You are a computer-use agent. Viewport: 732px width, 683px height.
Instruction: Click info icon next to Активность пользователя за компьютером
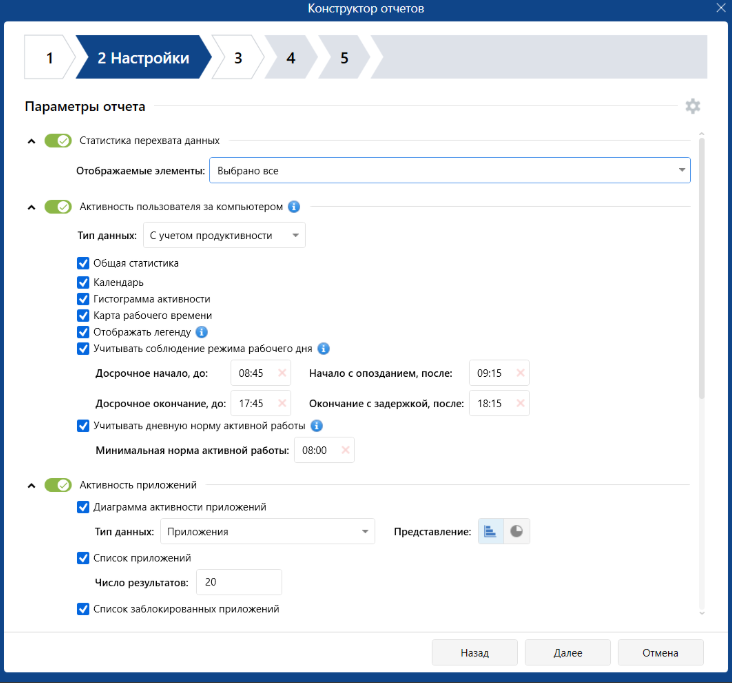294,207
